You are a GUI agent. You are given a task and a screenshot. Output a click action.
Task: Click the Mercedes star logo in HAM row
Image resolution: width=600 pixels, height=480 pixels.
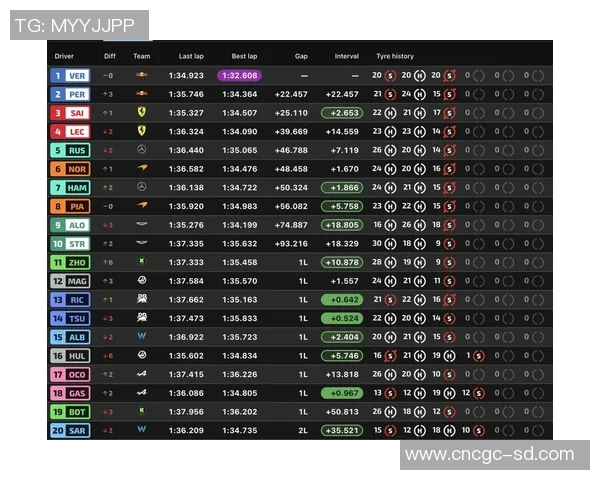142,187
